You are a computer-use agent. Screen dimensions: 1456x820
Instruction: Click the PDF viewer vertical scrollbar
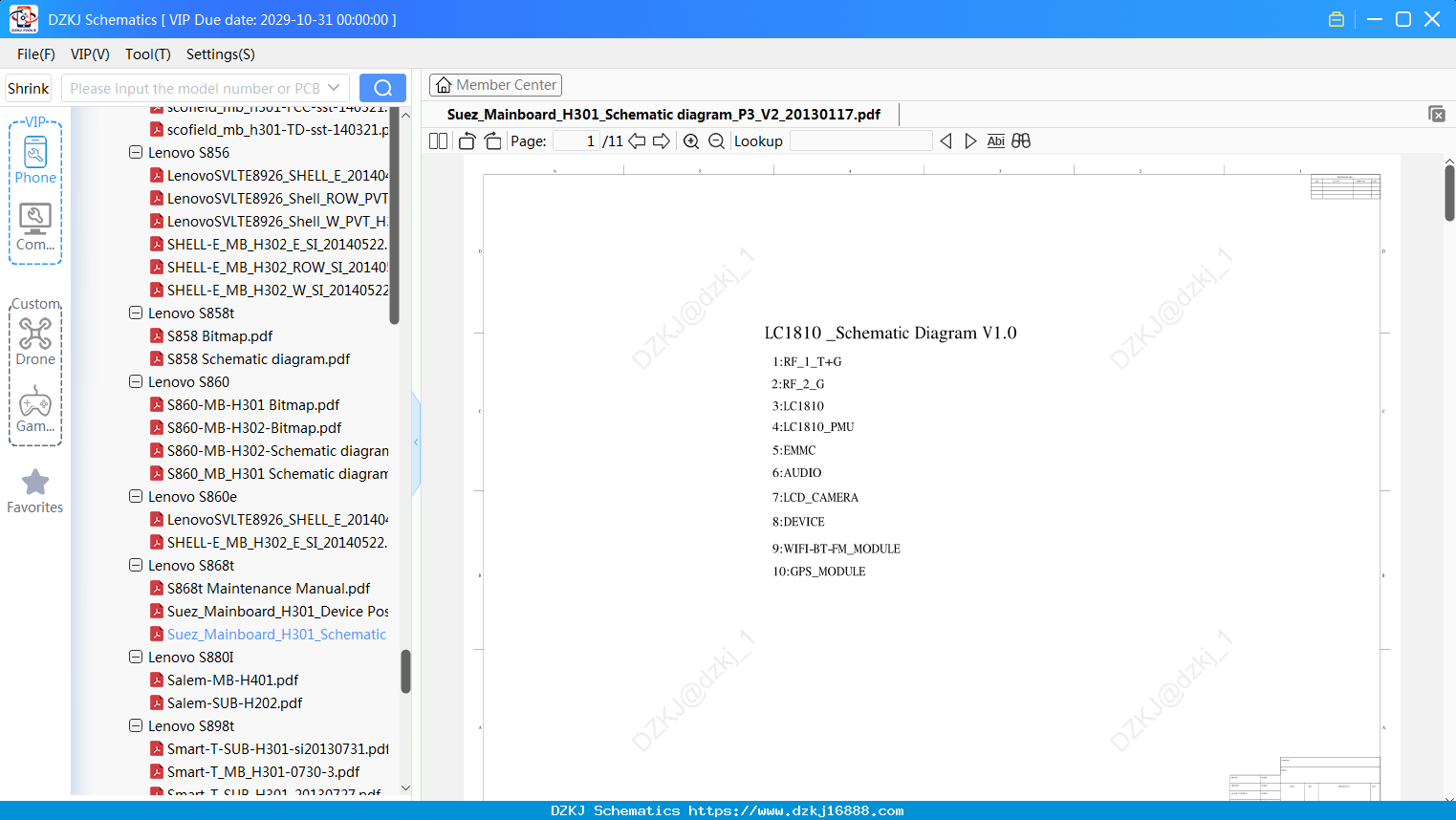1449,194
